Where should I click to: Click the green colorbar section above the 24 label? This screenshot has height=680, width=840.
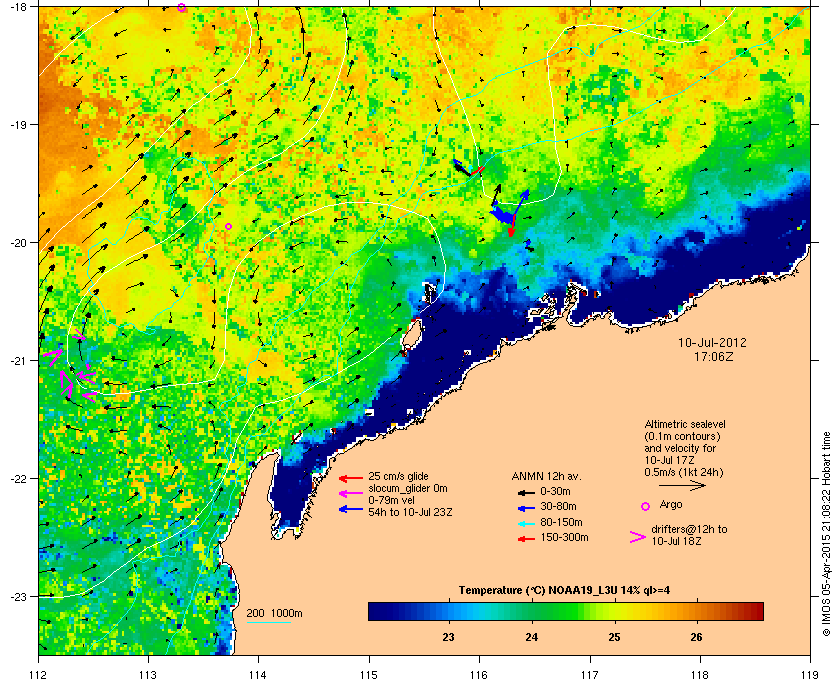click(x=531, y=611)
